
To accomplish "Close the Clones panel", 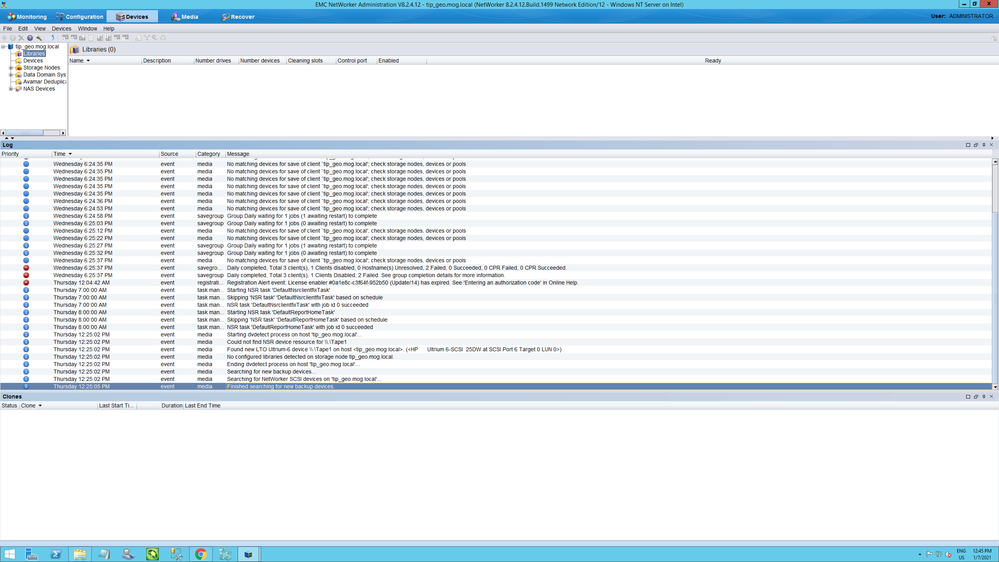I will click(991, 396).
